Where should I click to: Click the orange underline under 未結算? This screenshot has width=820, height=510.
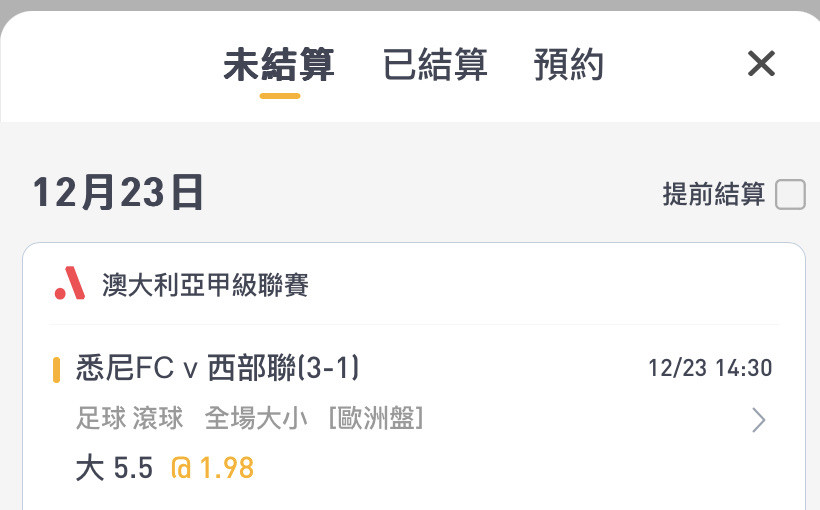pos(280,96)
